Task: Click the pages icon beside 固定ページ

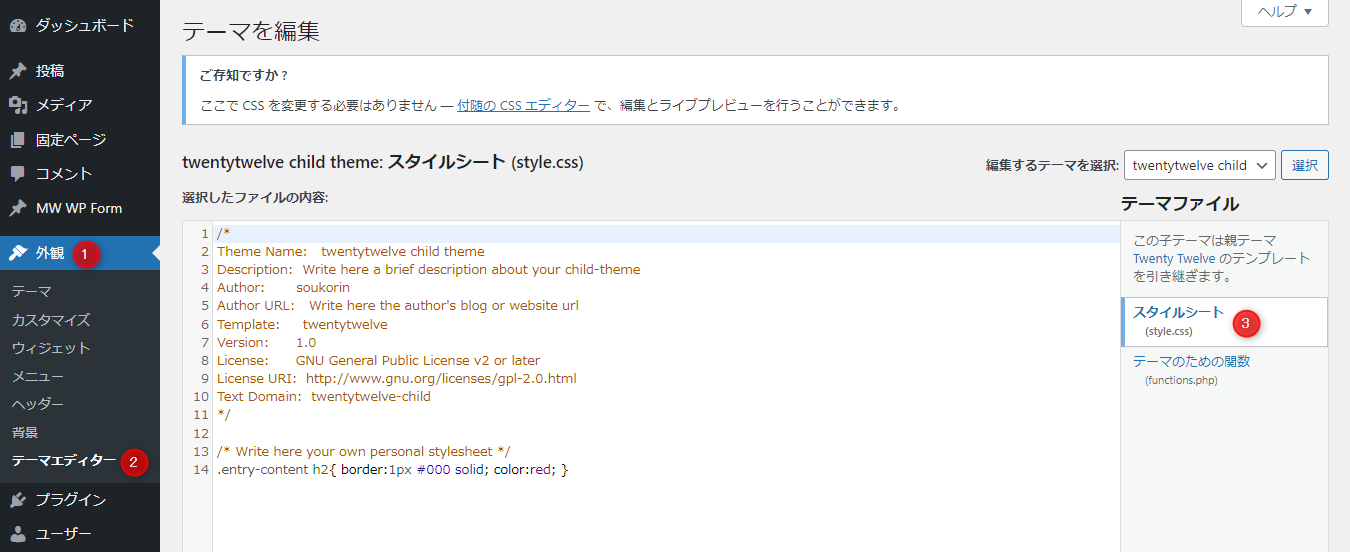Action: [17, 140]
